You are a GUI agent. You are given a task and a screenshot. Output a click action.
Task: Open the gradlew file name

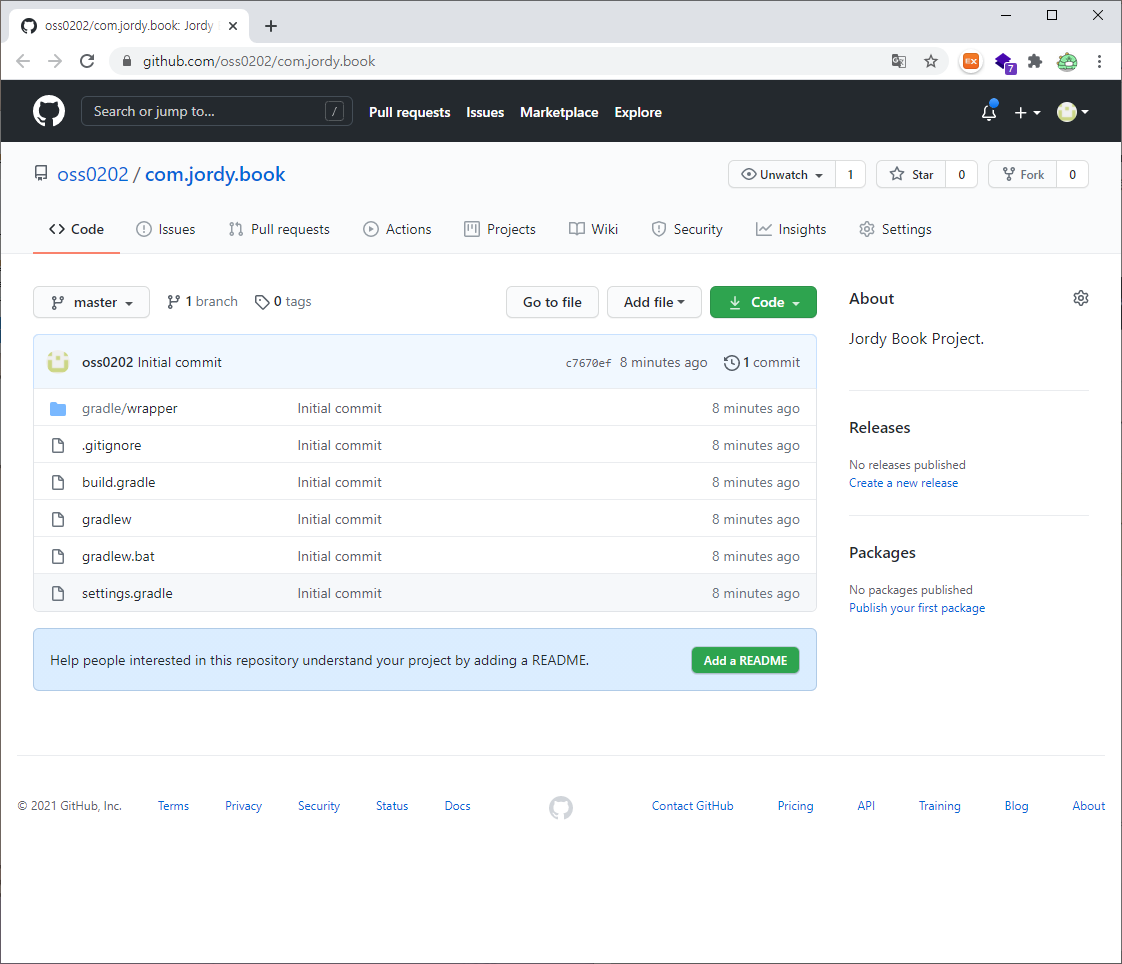(x=107, y=520)
